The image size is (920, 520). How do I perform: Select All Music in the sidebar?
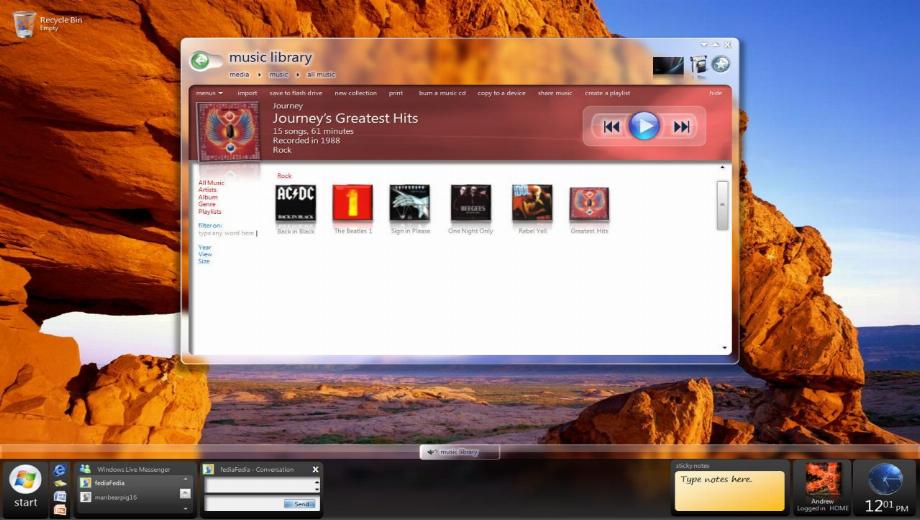(211, 183)
